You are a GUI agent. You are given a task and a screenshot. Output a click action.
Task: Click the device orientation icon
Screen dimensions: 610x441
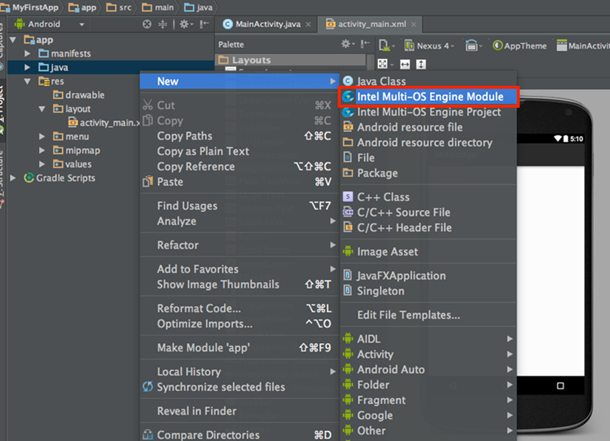click(x=473, y=46)
